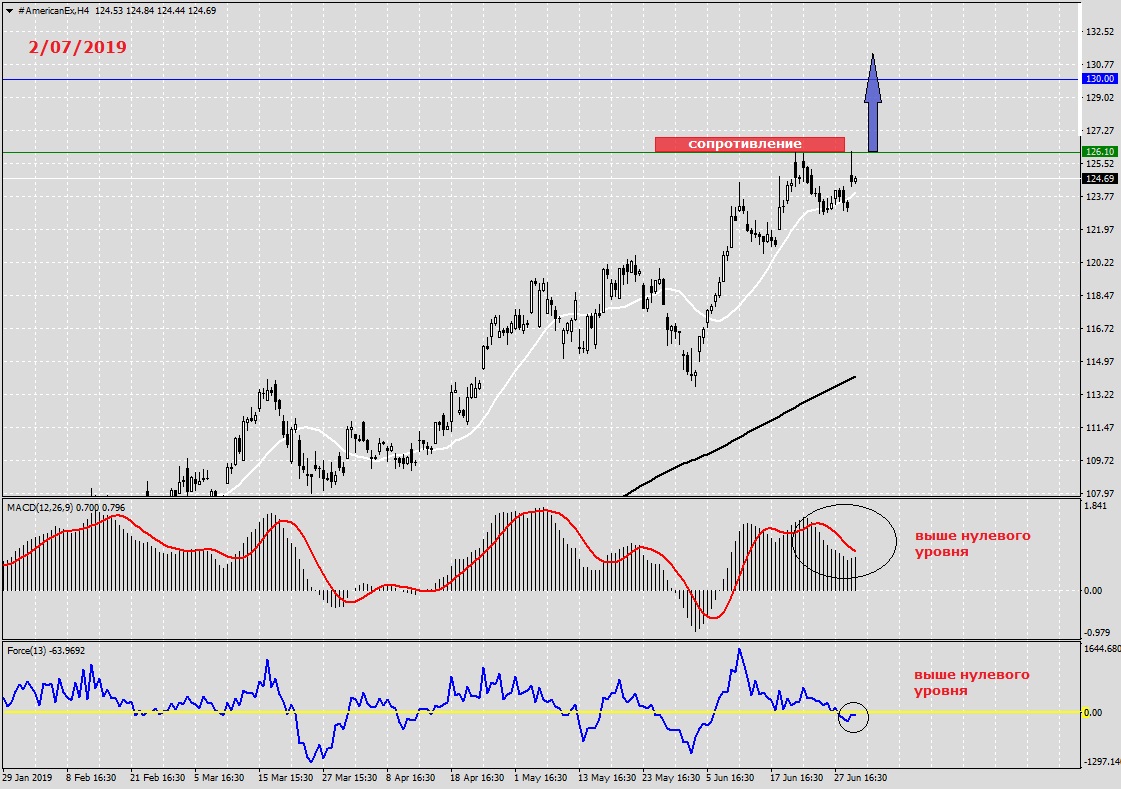Image resolution: width=1121 pixels, height=789 pixels.
Task: Select the large ellipse on the MACD histogram
Action: (844, 541)
